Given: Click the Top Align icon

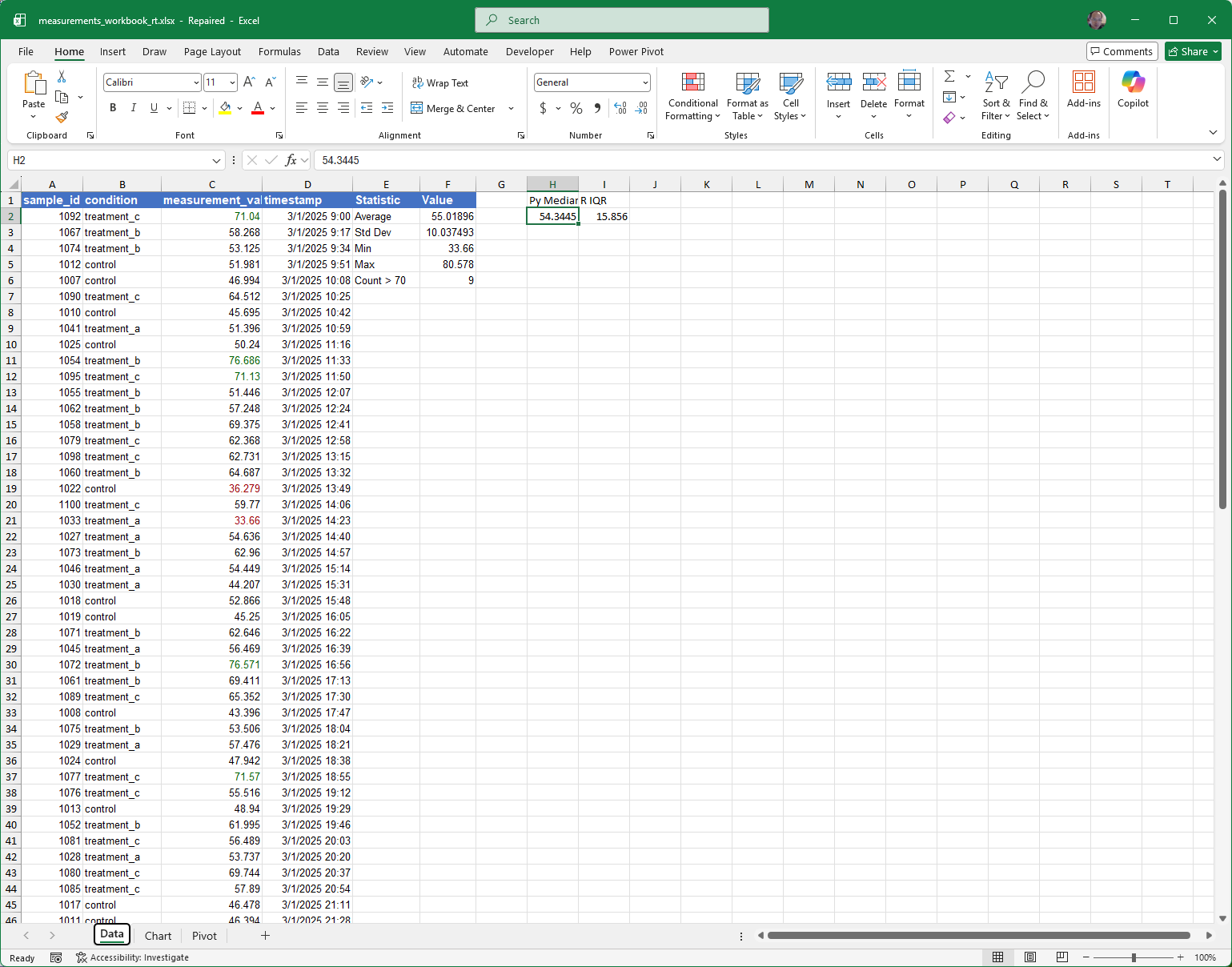Looking at the screenshot, I should click(302, 82).
